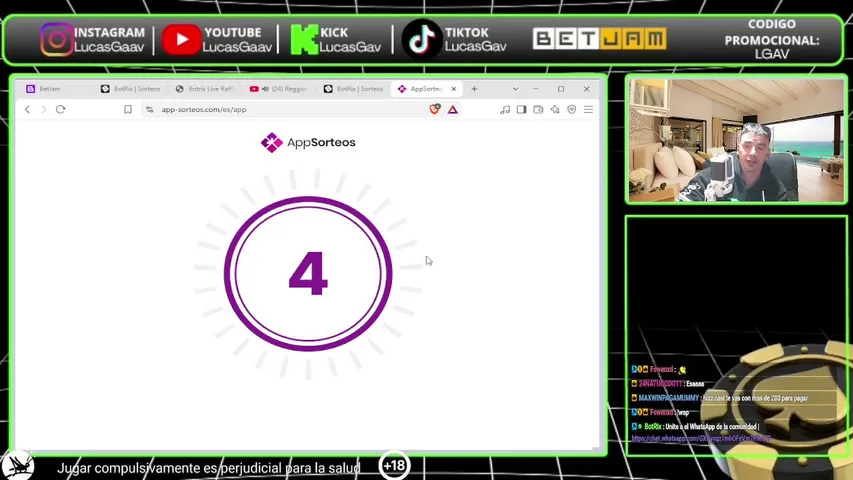Image resolution: width=853 pixels, height=480 pixels.
Task: Reload the AppSorteos page
Action: (x=60, y=109)
